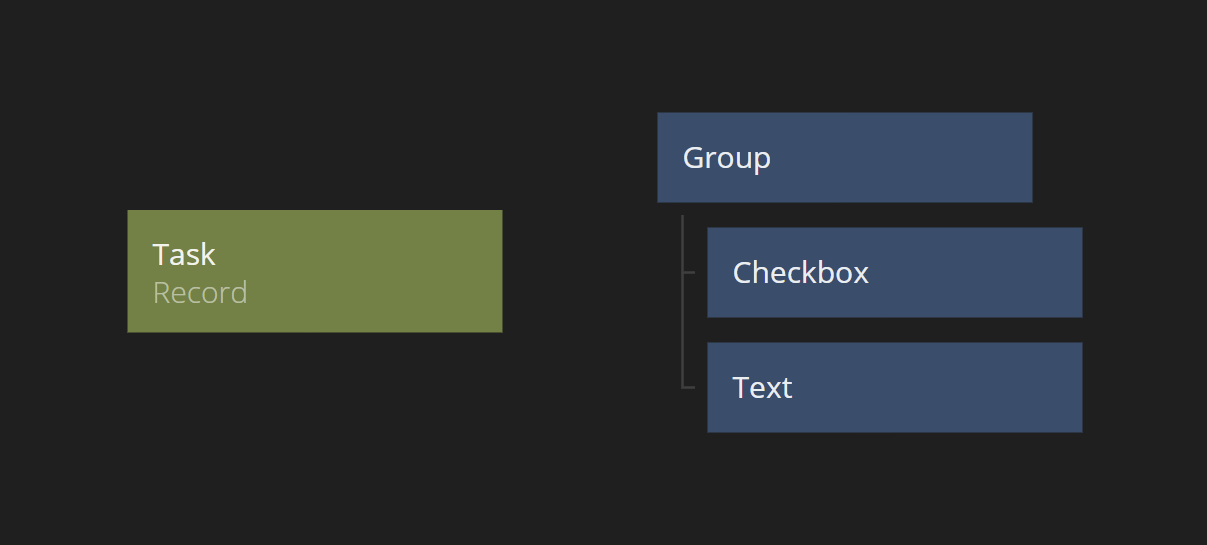Click empty canvas between Task and Group
This screenshot has height=545, width=1207.
(580, 270)
